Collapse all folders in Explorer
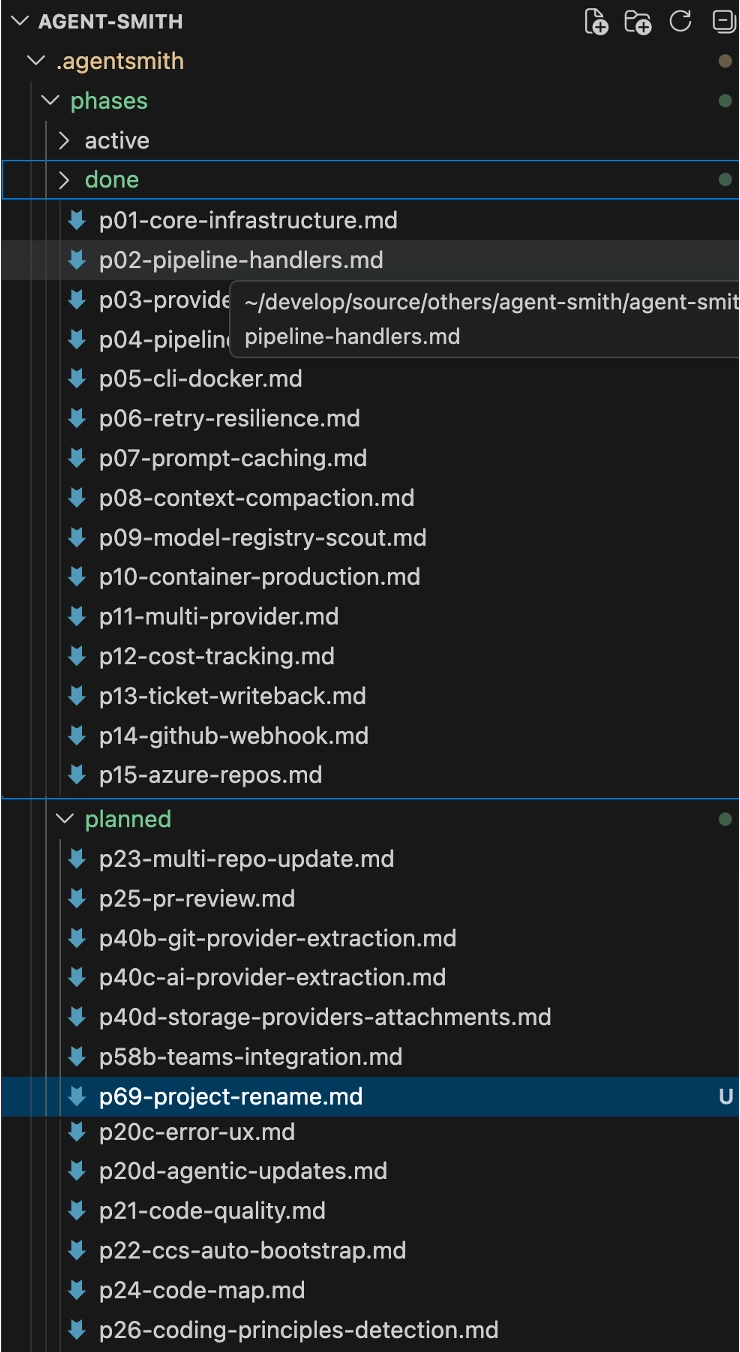The width and height of the screenshot is (740, 1352). [x=723, y=21]
